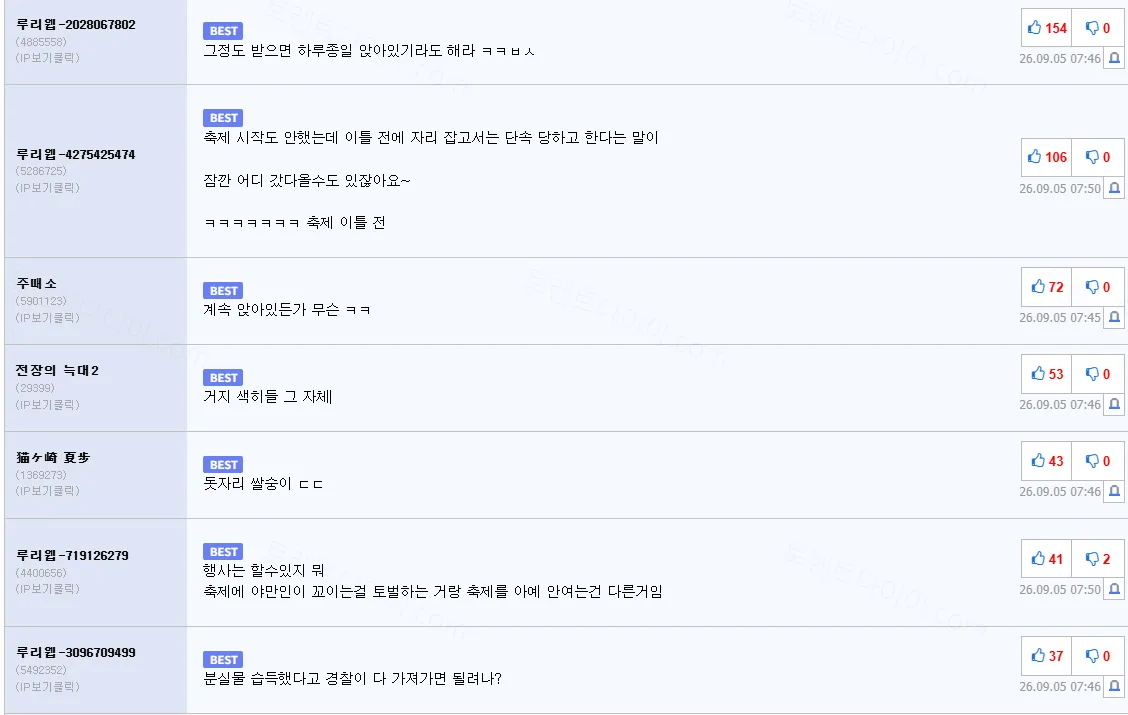
Task: Show IP for user 루리웹-2028067802
Action: click(x=47, y=58)
